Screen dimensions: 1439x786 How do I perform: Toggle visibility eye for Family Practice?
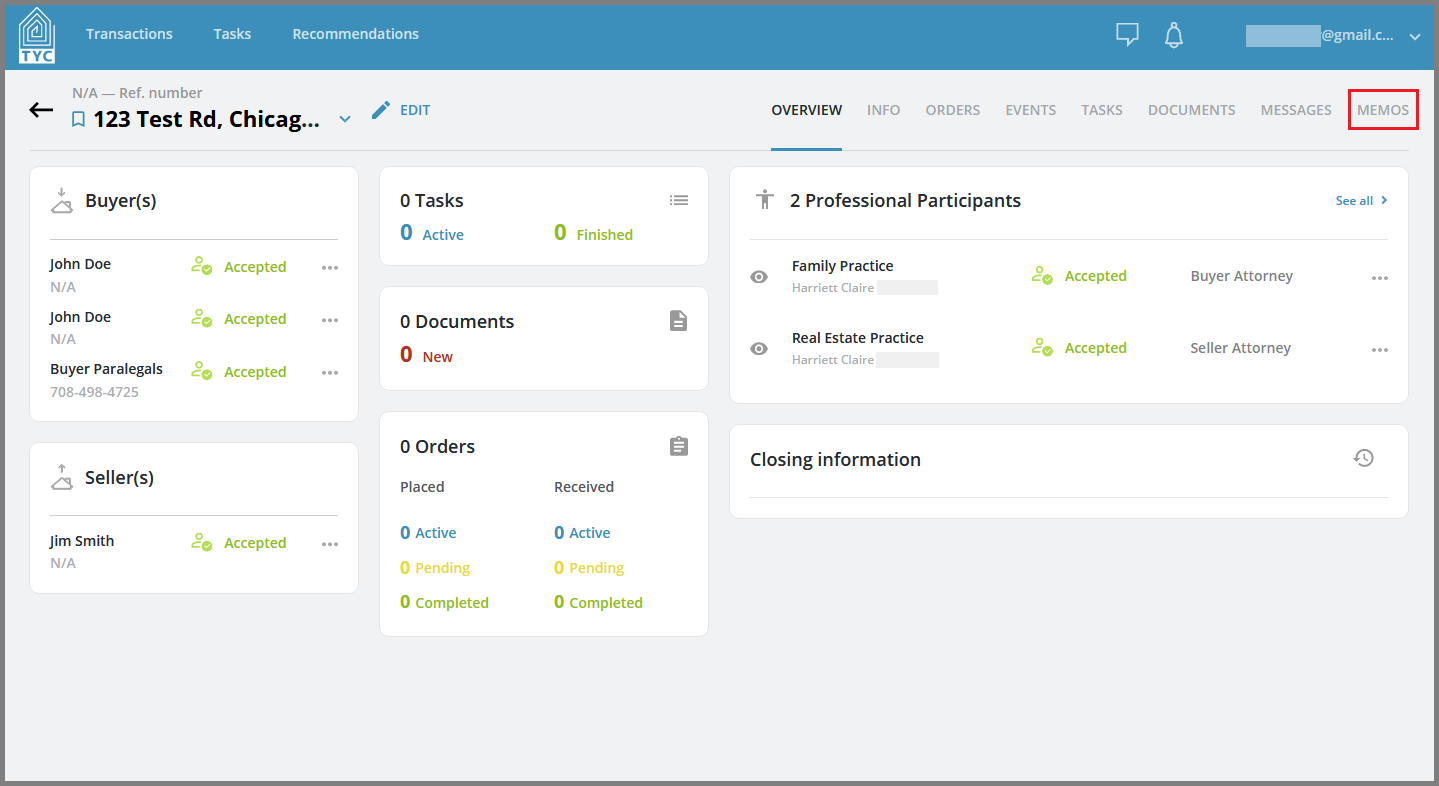[759, 276]
